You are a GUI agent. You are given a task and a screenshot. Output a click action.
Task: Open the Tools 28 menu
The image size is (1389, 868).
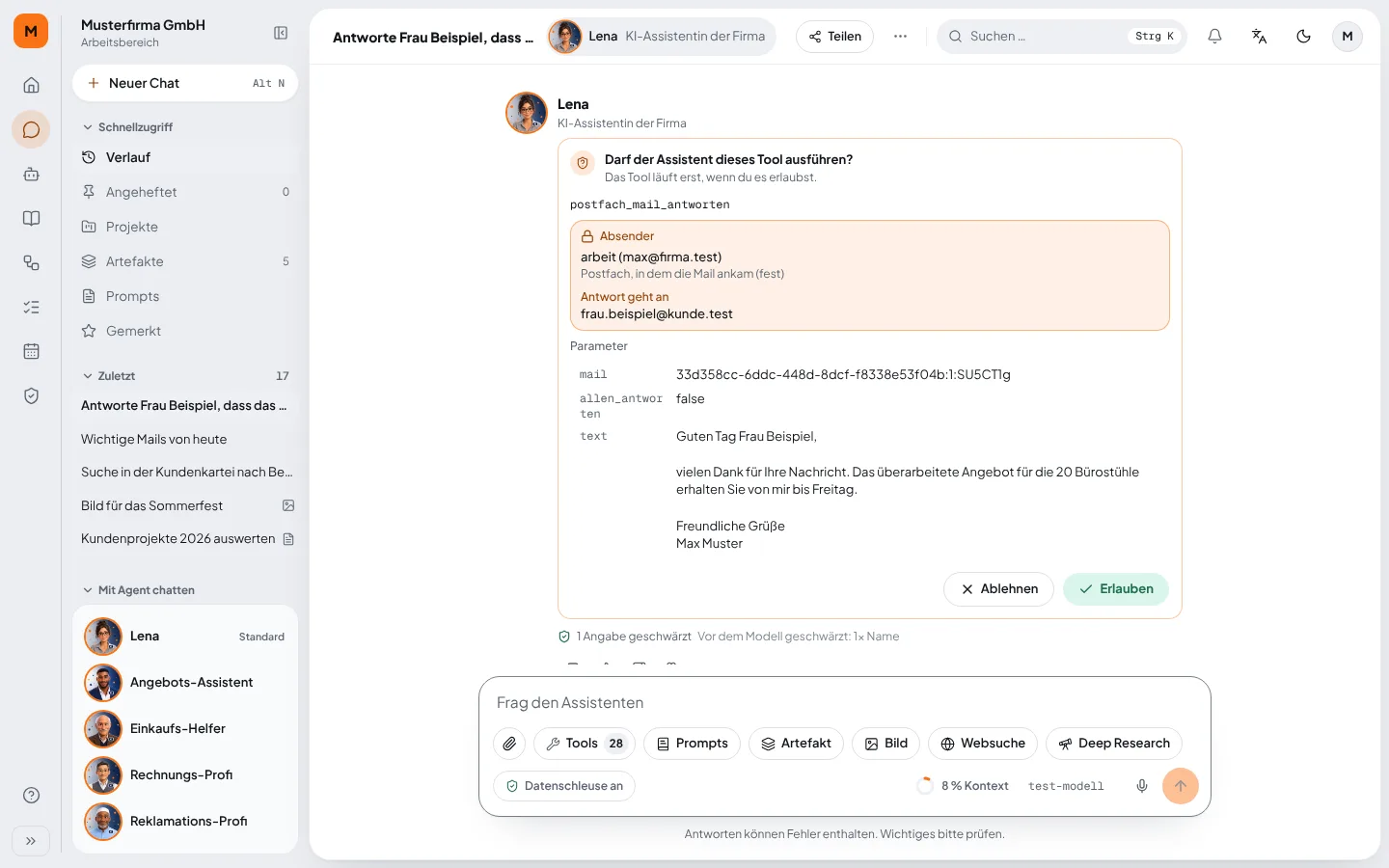585,744
